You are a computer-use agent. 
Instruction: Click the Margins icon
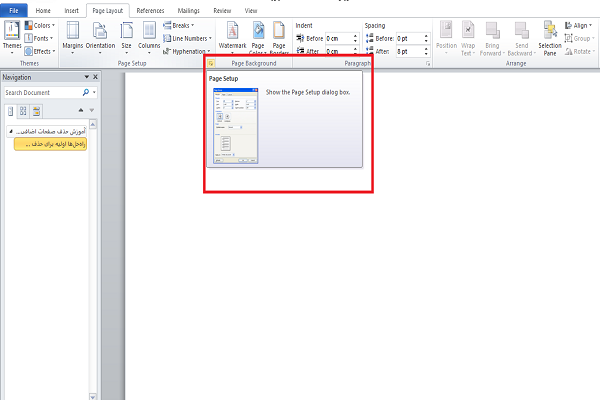click(73, 36)
